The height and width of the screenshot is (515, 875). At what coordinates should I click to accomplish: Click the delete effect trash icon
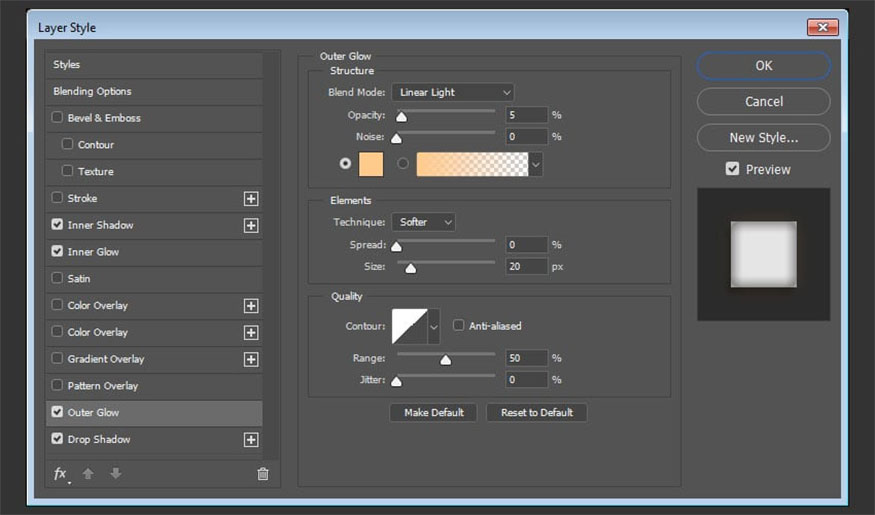[263, 474]
